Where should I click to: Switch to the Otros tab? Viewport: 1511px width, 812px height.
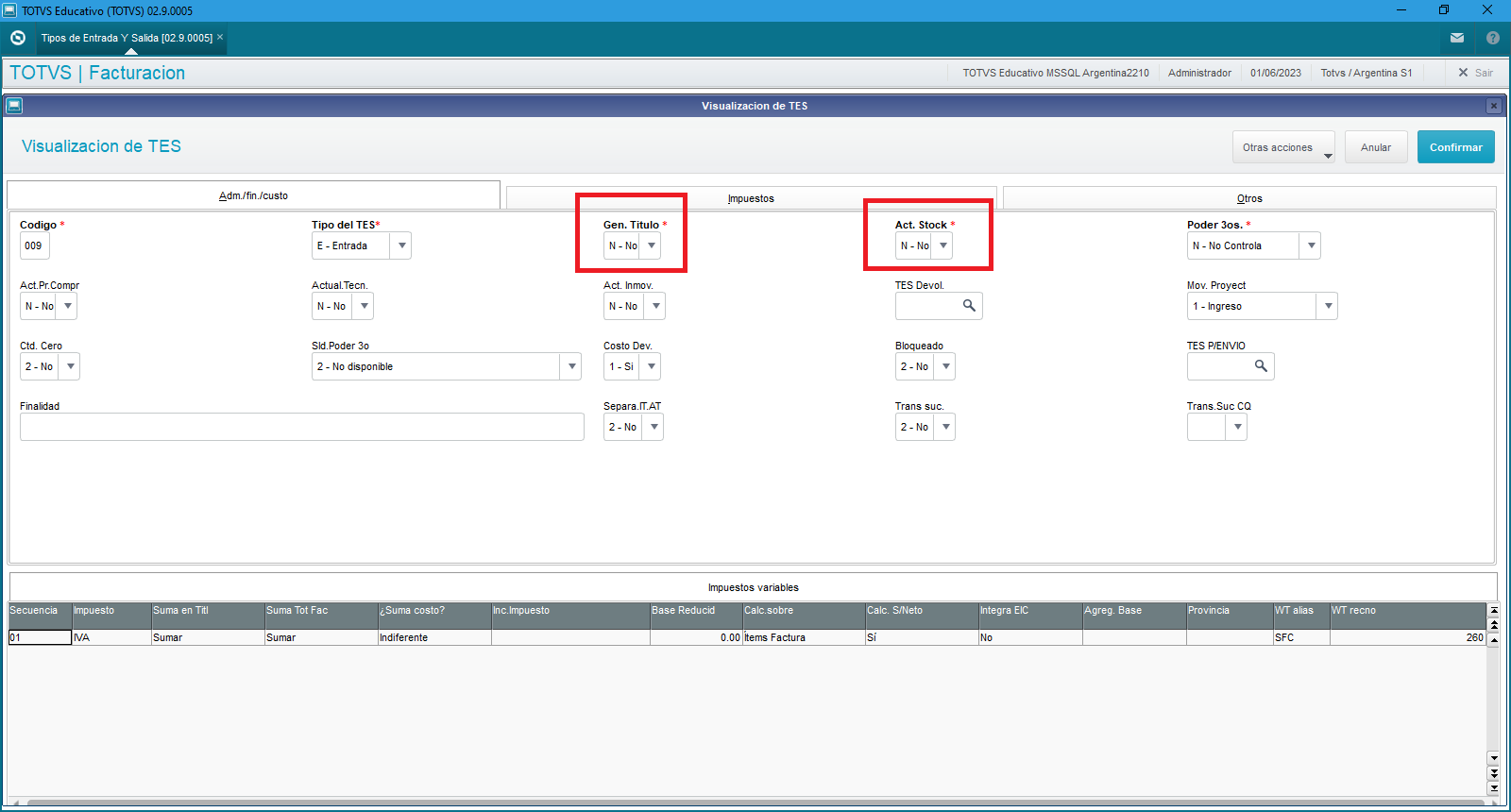tap(1249, 198)
